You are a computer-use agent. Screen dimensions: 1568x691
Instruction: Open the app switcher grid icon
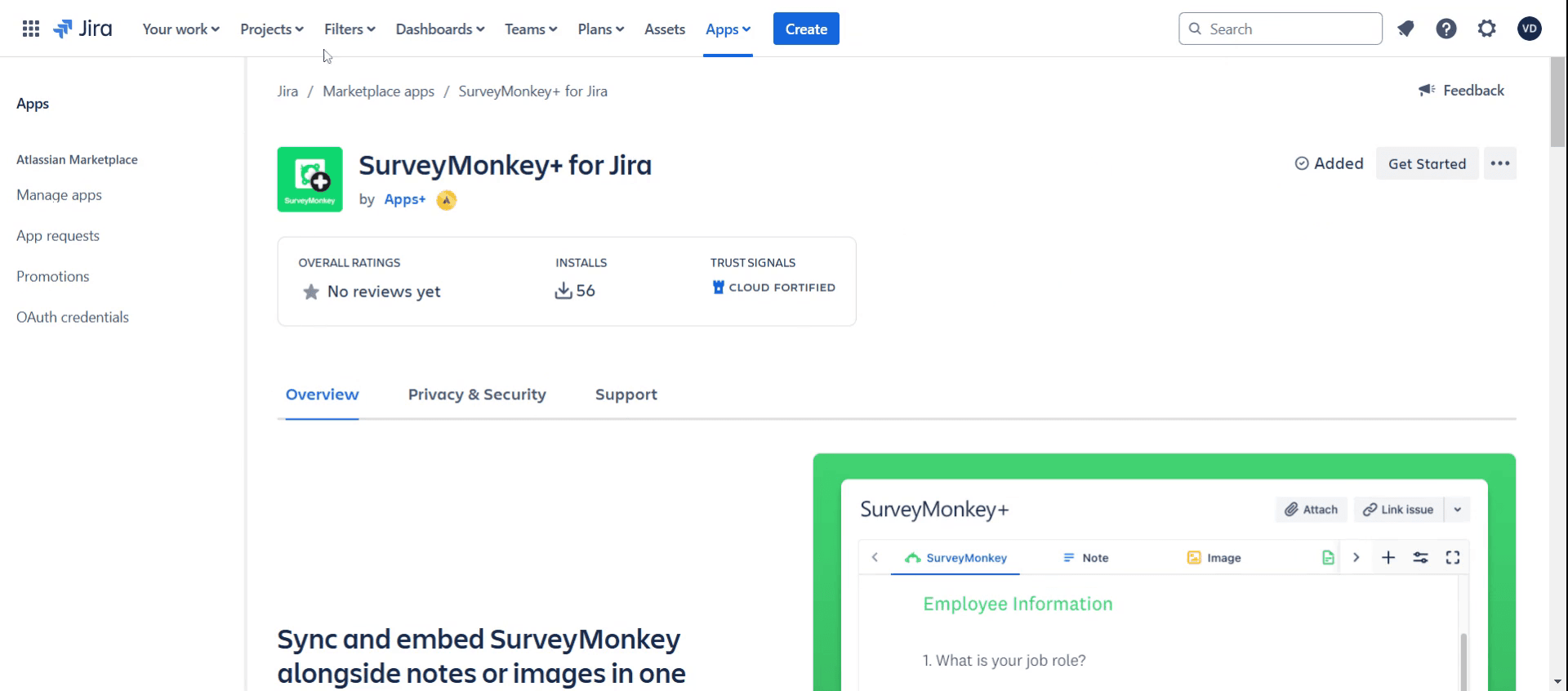tap(31, 29)
